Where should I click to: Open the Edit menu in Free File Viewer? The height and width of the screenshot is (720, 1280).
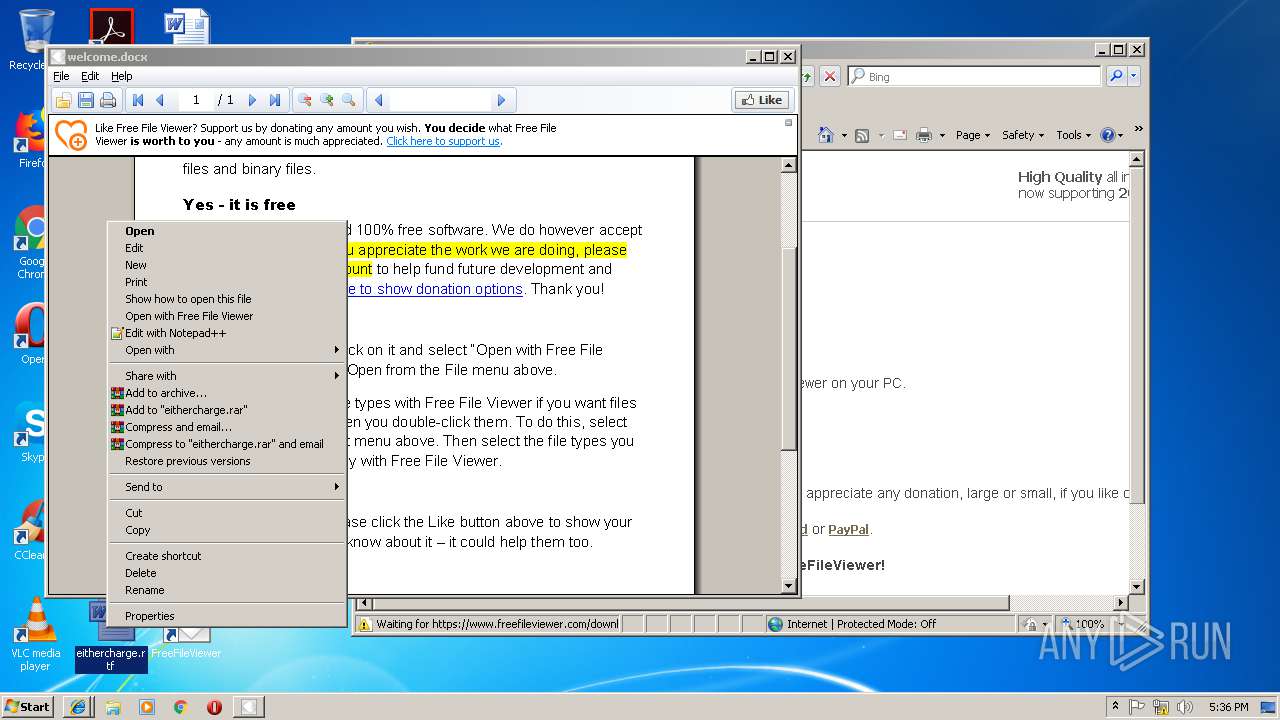90,76
